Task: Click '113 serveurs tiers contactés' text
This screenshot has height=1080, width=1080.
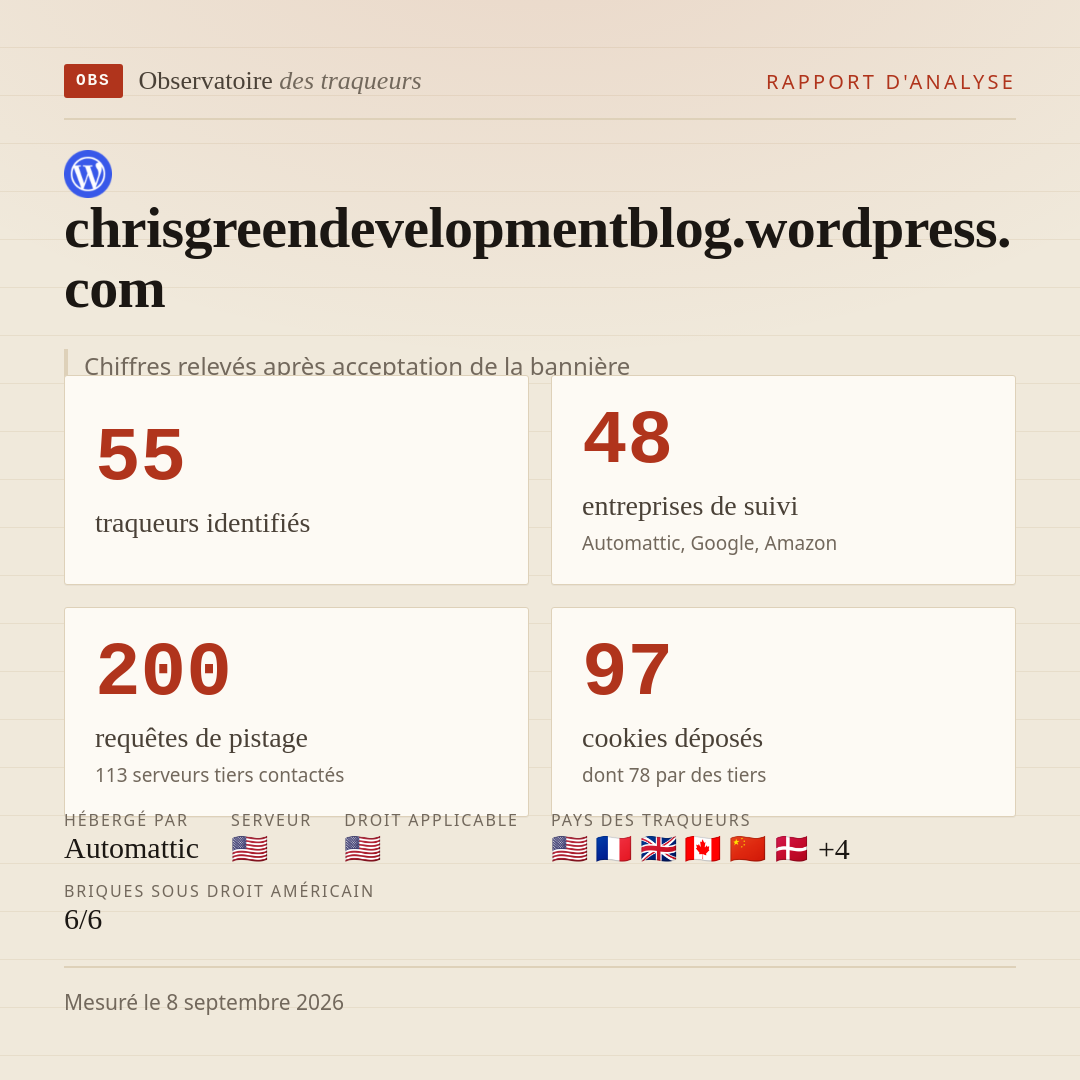Action: (x=220, y=776)
